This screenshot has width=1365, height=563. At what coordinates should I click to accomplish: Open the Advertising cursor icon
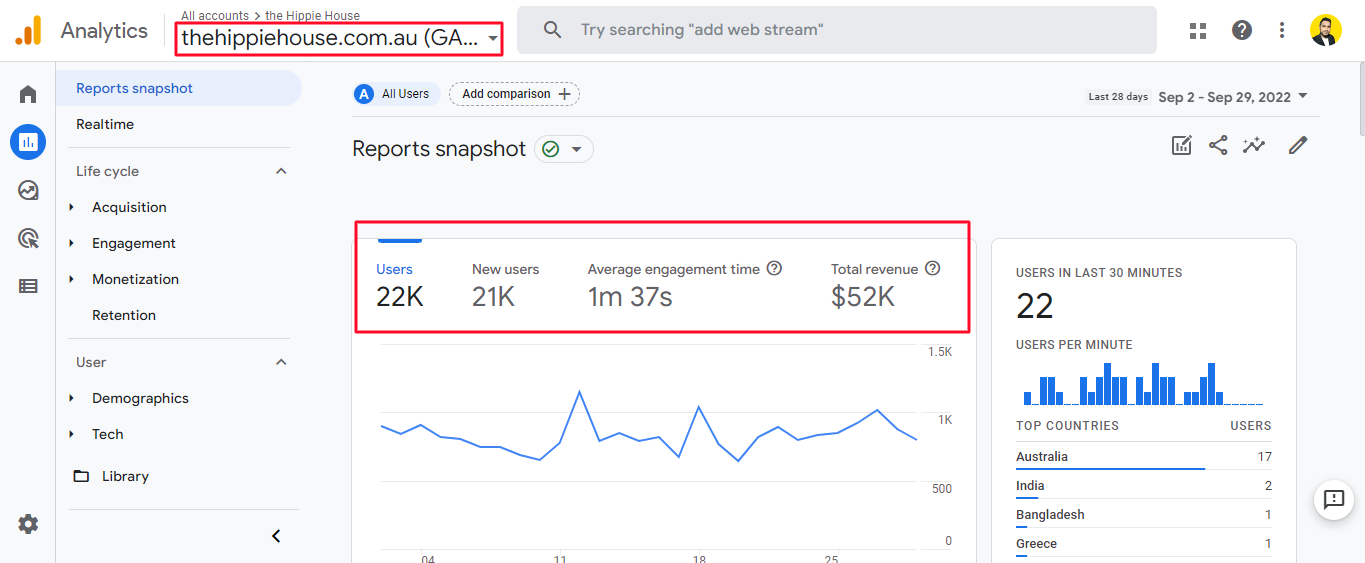coord(28,238)
